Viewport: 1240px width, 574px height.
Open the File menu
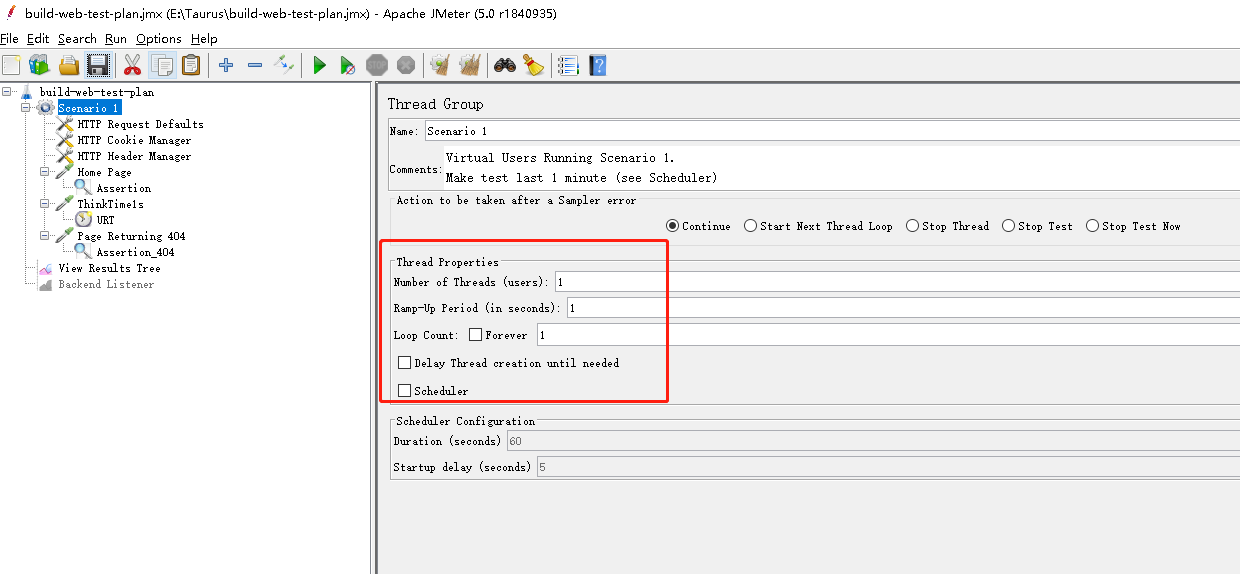[x=10, y=39]
